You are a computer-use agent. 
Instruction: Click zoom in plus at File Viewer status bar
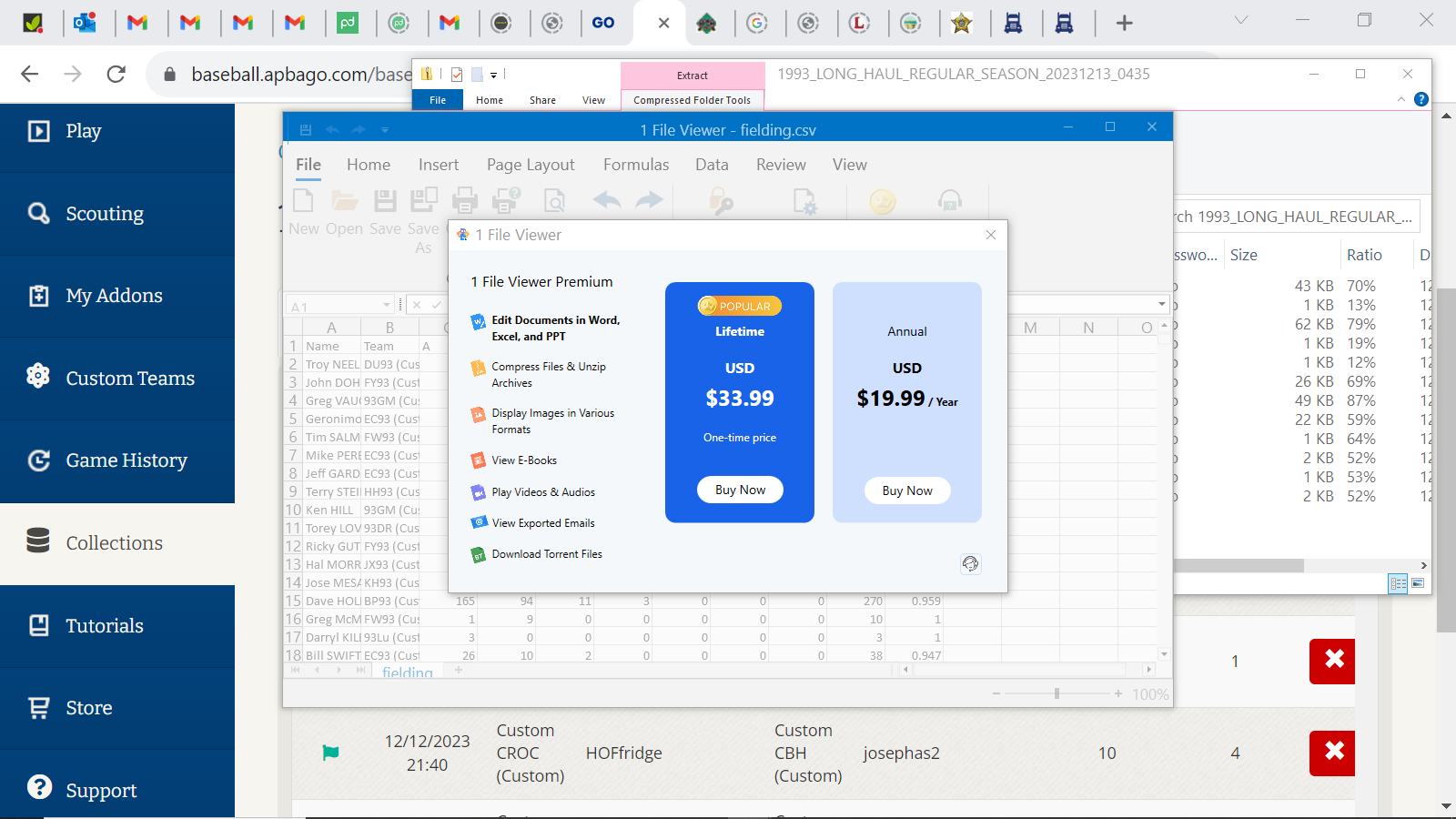[1118, 693]
